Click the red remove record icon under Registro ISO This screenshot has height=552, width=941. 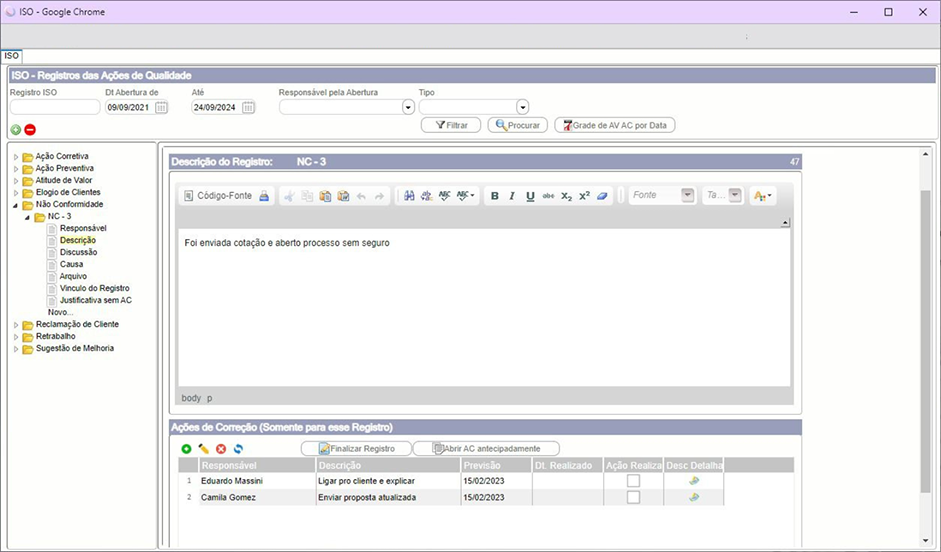pyautogui.click(x=30, y=129)
